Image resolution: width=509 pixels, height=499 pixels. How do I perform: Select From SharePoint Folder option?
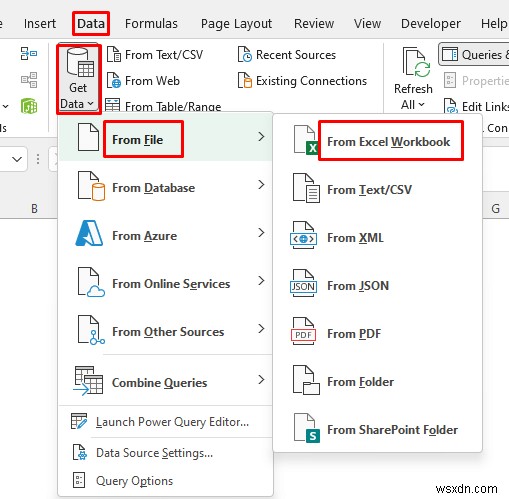click(392, 430)
